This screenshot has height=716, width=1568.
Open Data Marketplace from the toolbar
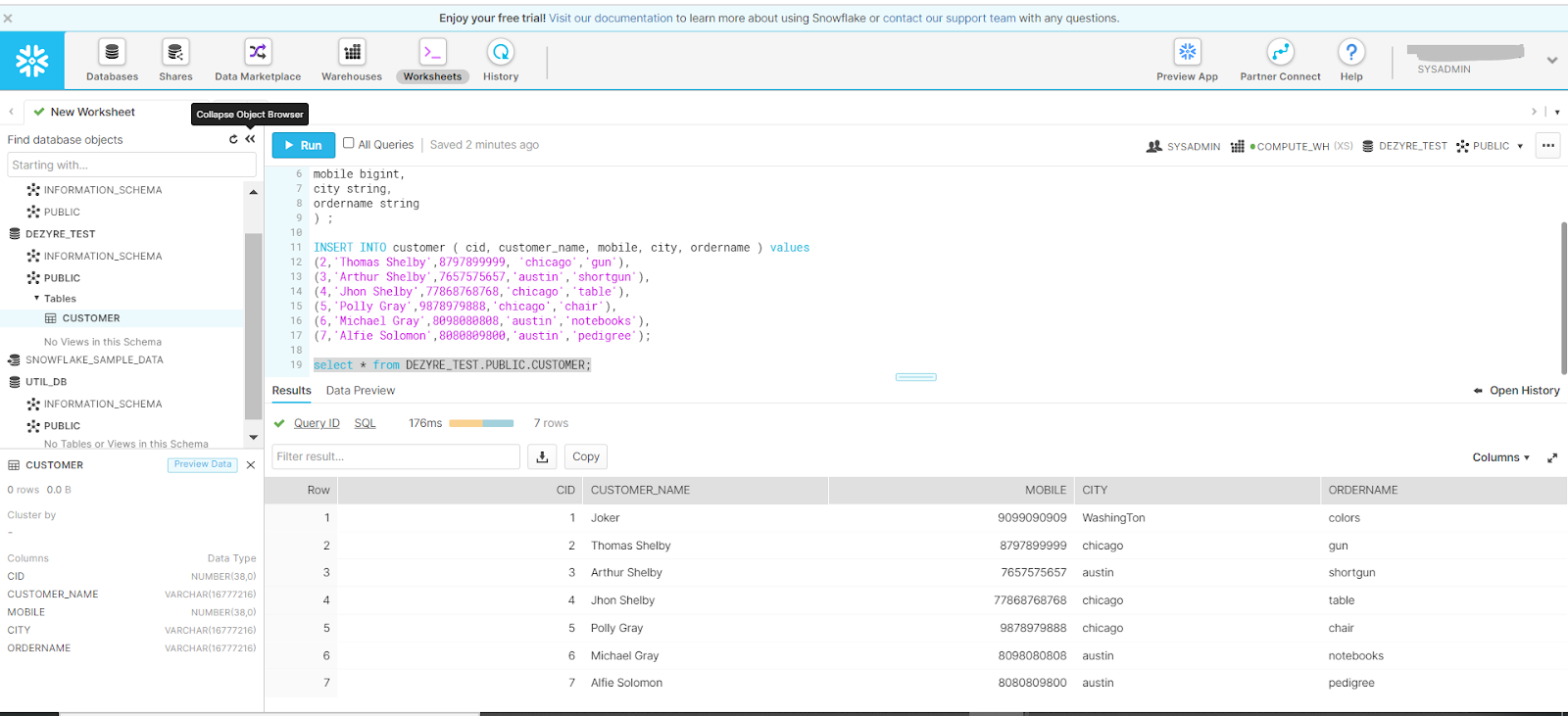click(x=258, y=53)
